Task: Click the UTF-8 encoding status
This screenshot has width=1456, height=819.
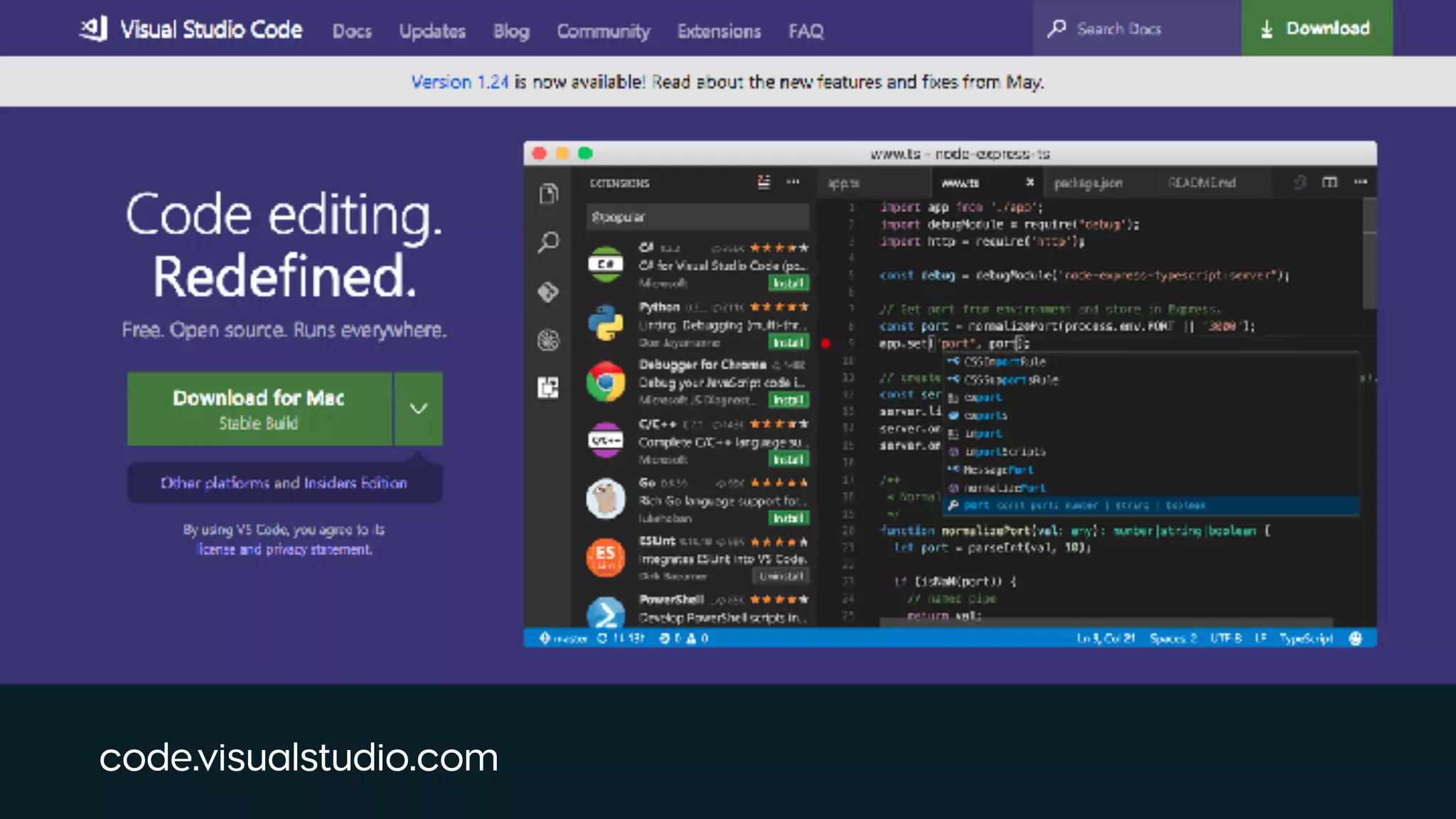Action: pyautogui.click(x=1226, y=638)
